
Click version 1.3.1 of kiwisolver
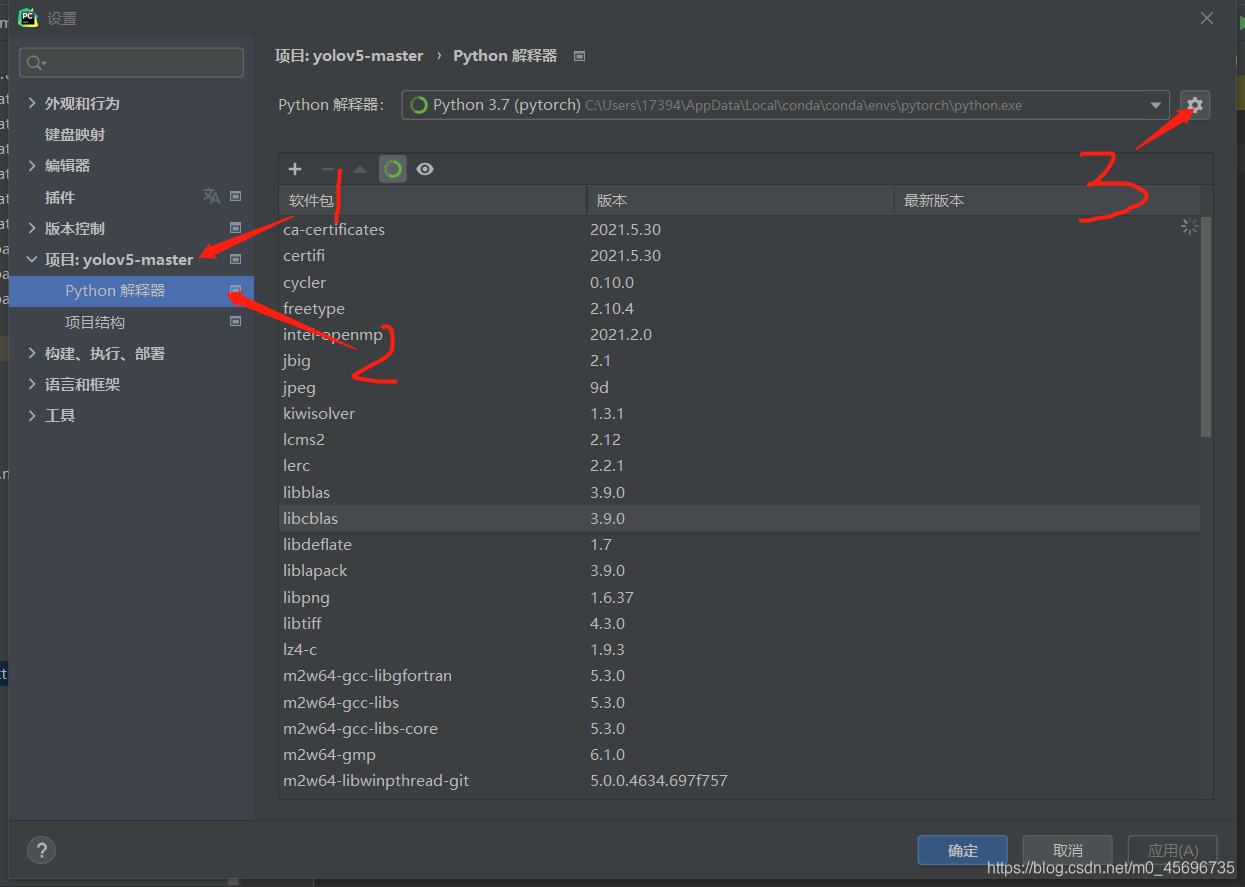pos(607,413)
